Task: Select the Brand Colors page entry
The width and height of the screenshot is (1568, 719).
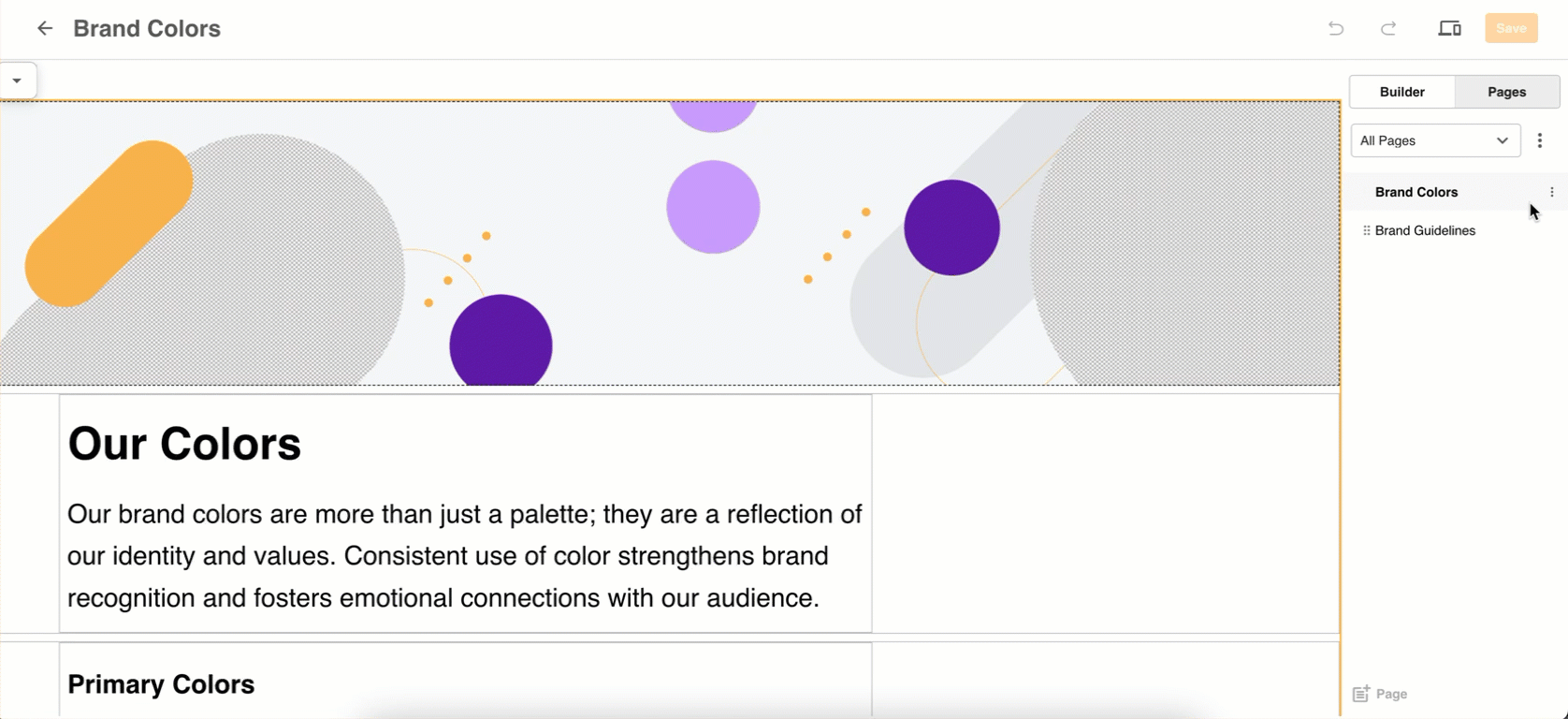Action: (1416, 192)
